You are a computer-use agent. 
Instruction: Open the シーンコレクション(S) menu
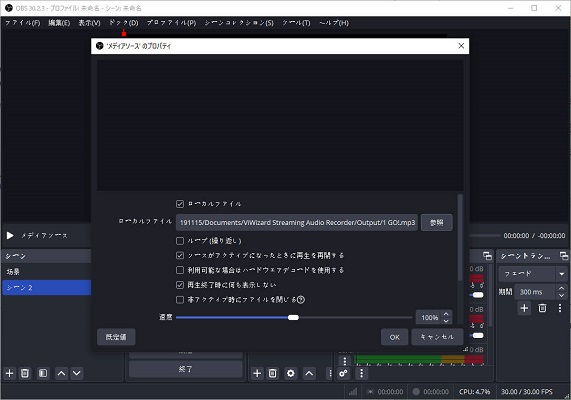[239, 23]
